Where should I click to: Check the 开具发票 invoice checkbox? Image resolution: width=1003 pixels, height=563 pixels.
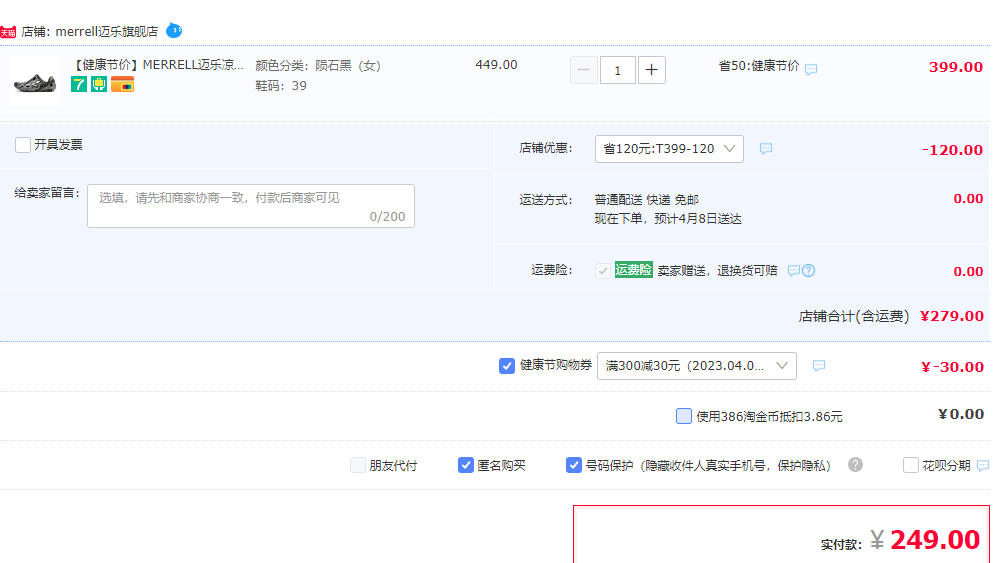click(x=23, y=145)
